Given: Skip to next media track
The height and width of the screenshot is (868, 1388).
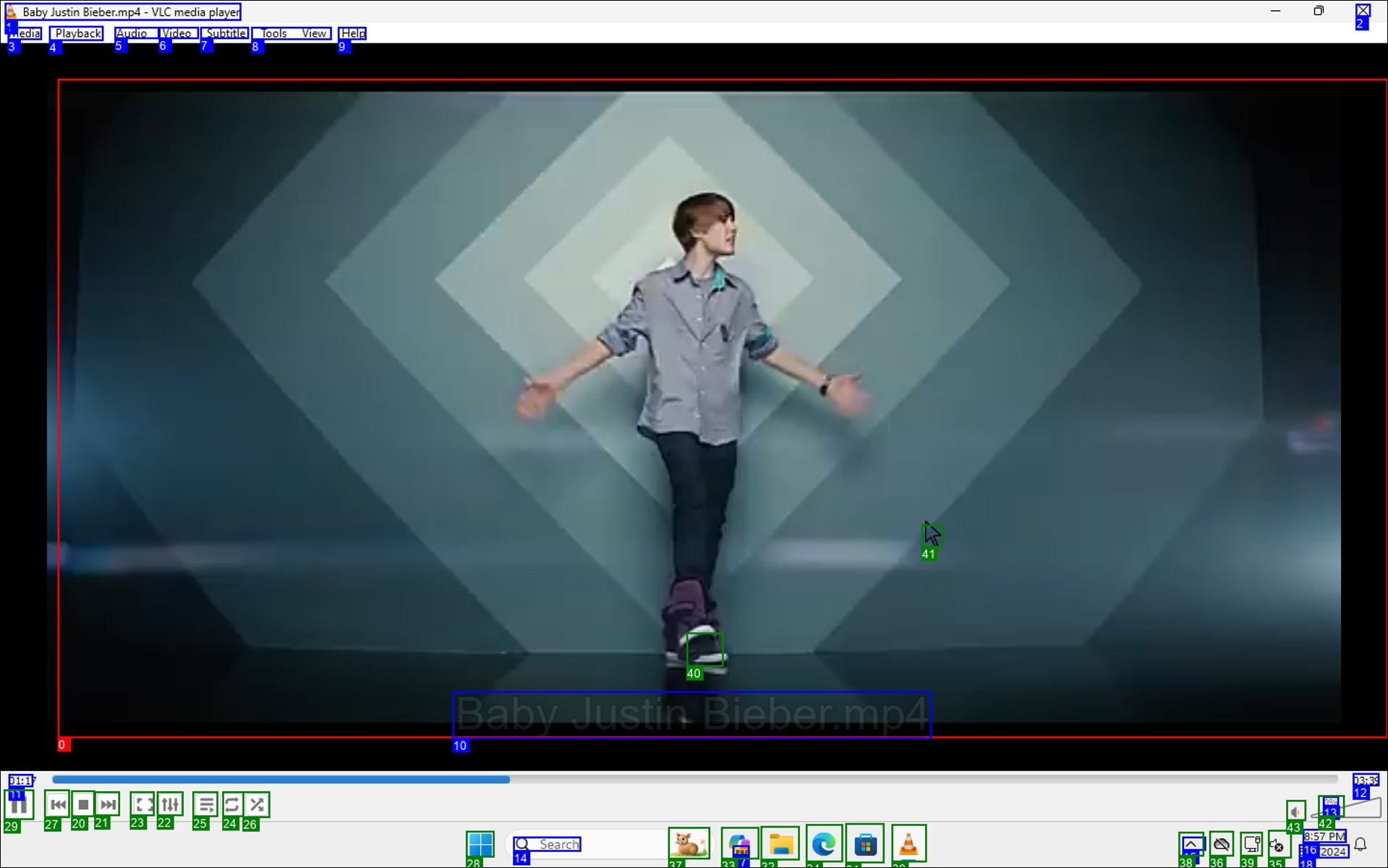Looking at the screenshot, I should click(108, 804).
